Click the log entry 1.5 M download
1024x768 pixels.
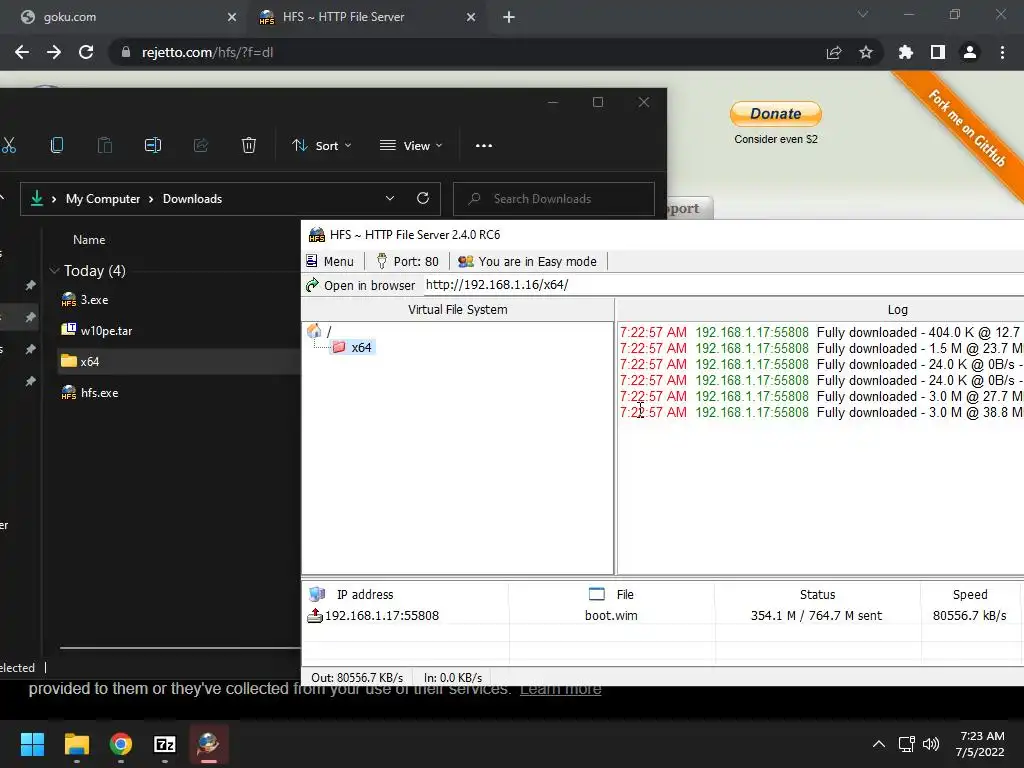coord(821,349)
